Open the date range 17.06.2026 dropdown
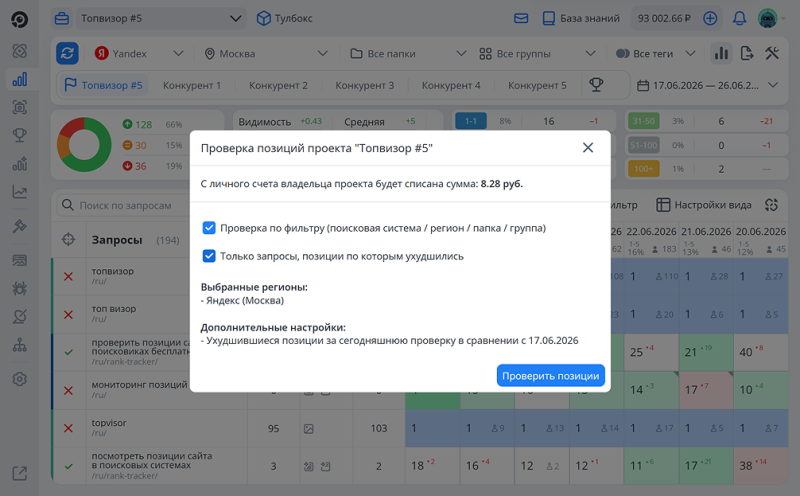800x496 pixels. point(708,85)
